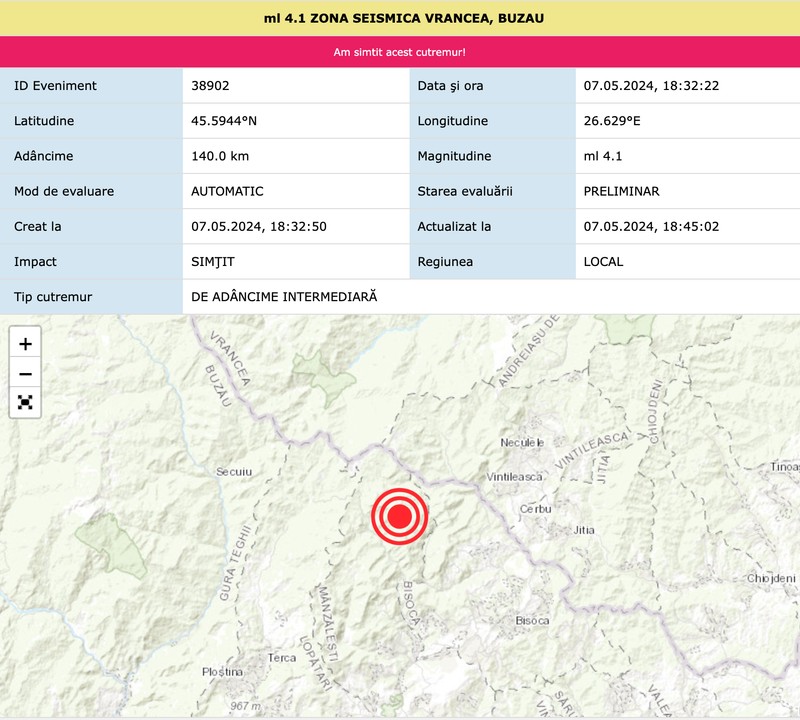Click the longitude value 26.629°E

[x=612, y=121]
